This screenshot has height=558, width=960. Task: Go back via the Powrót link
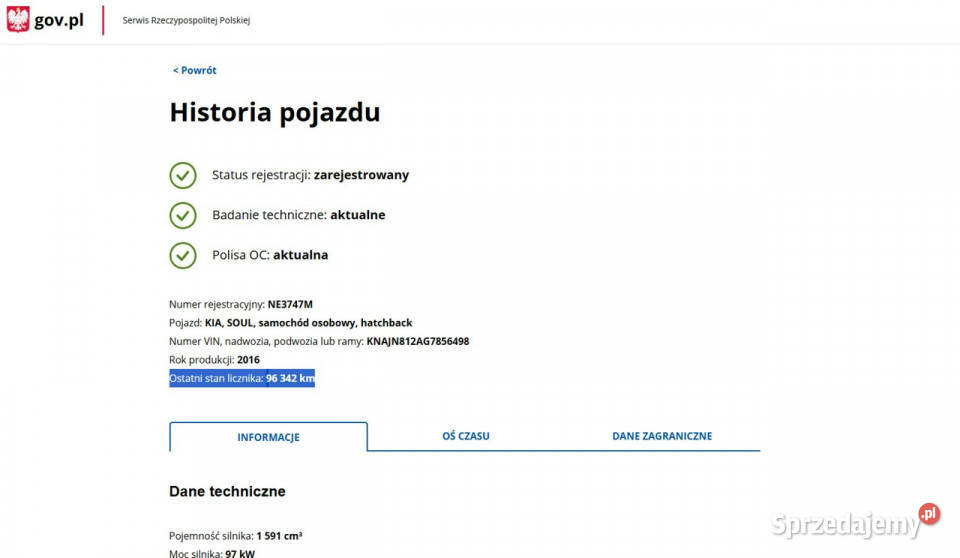(194, 70)
